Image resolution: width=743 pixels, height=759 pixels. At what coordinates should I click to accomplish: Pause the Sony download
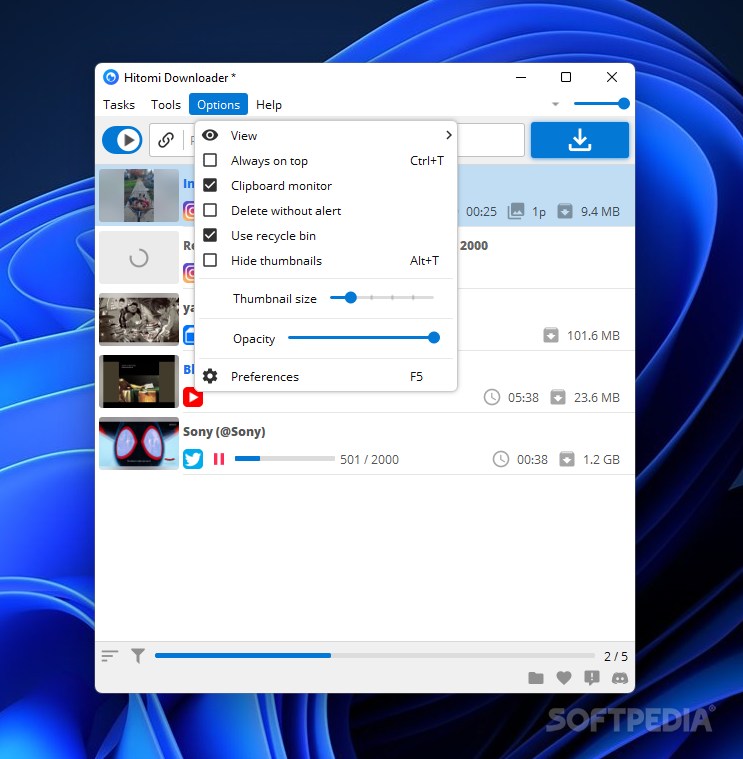tap(219, 459)
